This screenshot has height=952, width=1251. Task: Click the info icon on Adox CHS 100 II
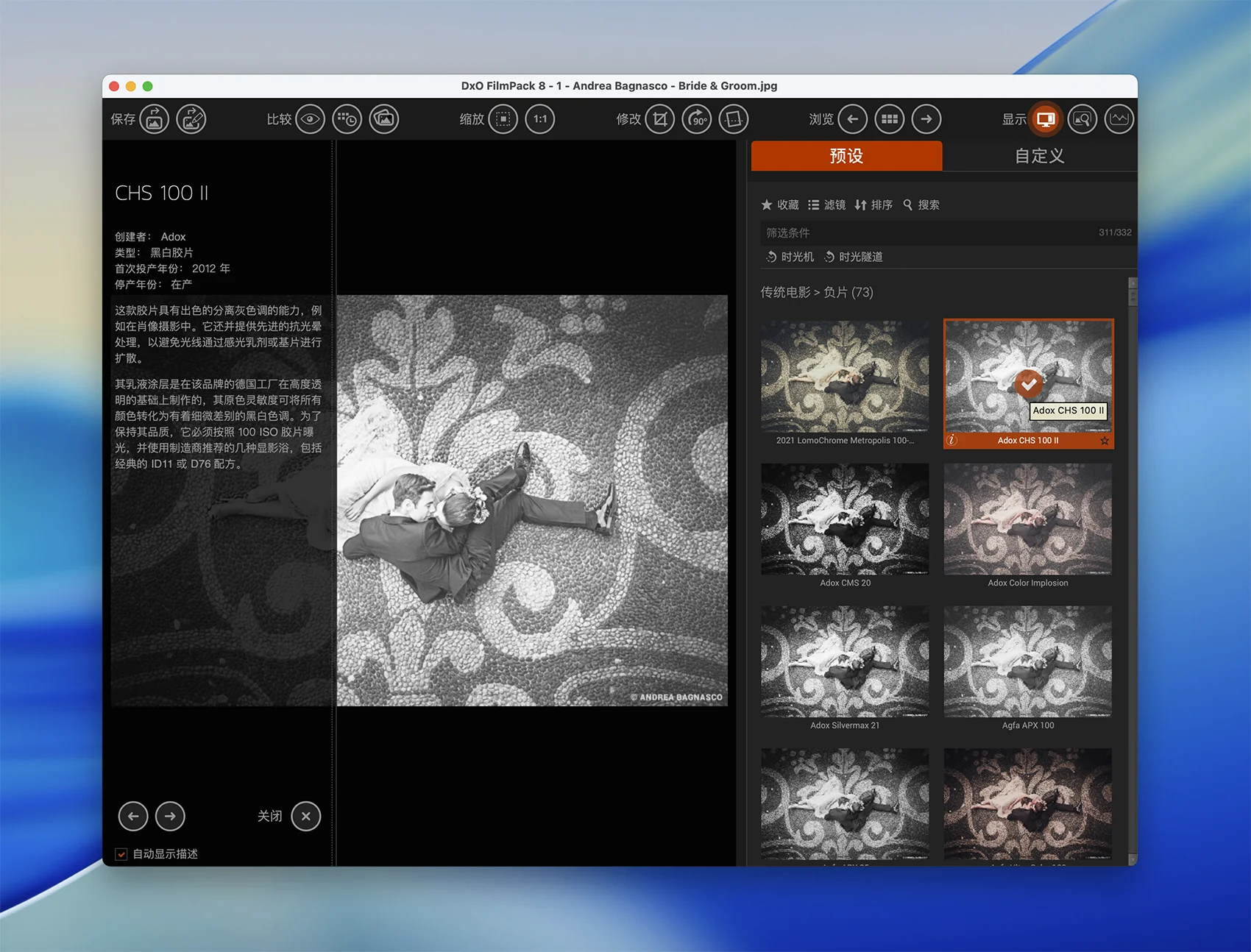click(x=951, y=440)
